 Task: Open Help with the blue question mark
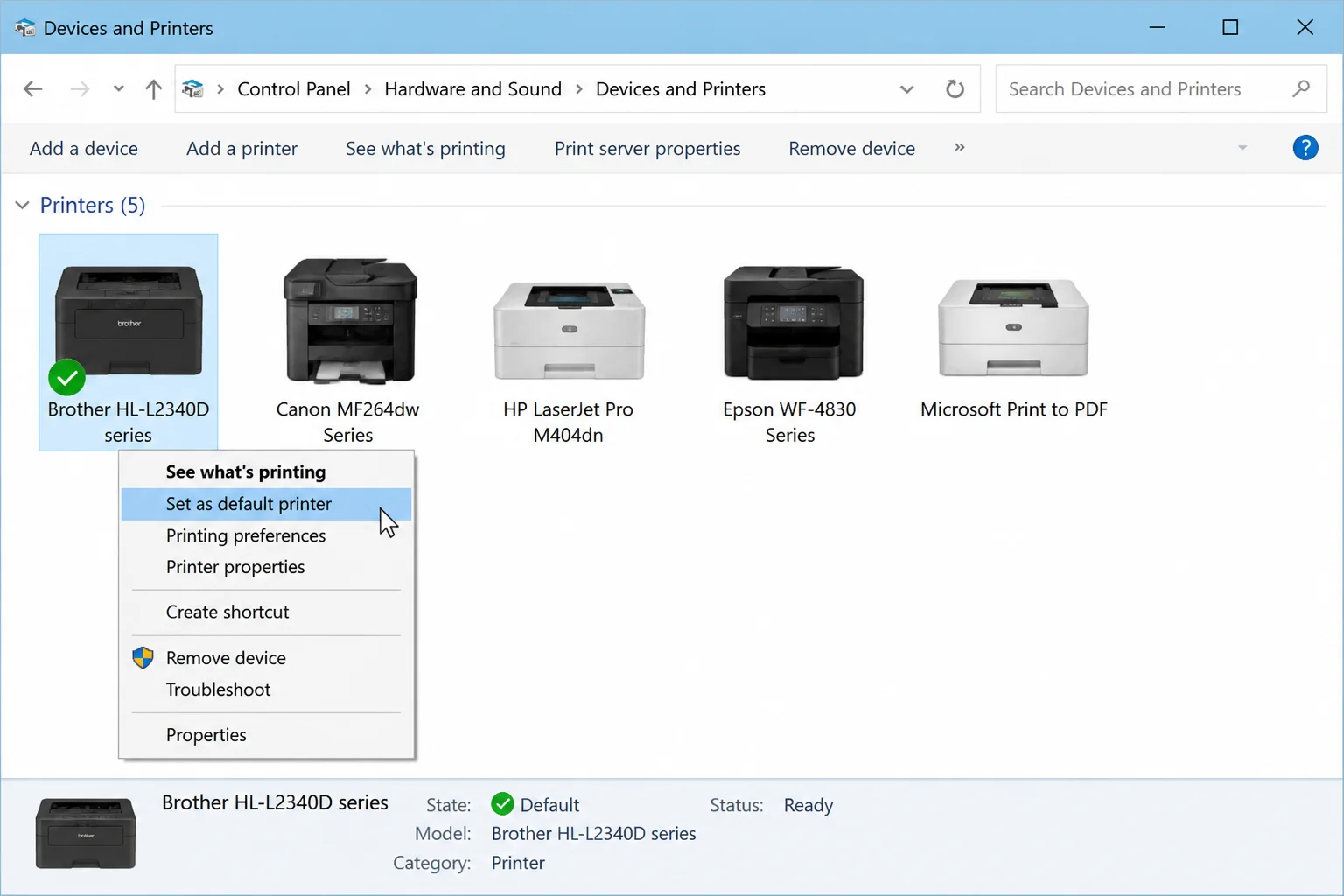coord(1305,148)
